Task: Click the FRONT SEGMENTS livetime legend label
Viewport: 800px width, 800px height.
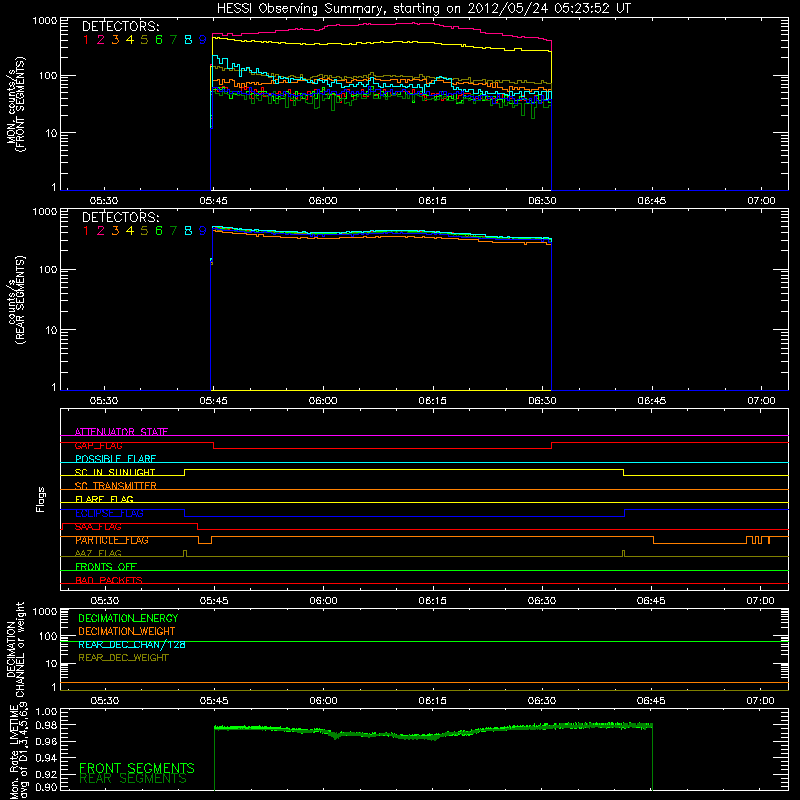Action: click(x=137, y=768)
